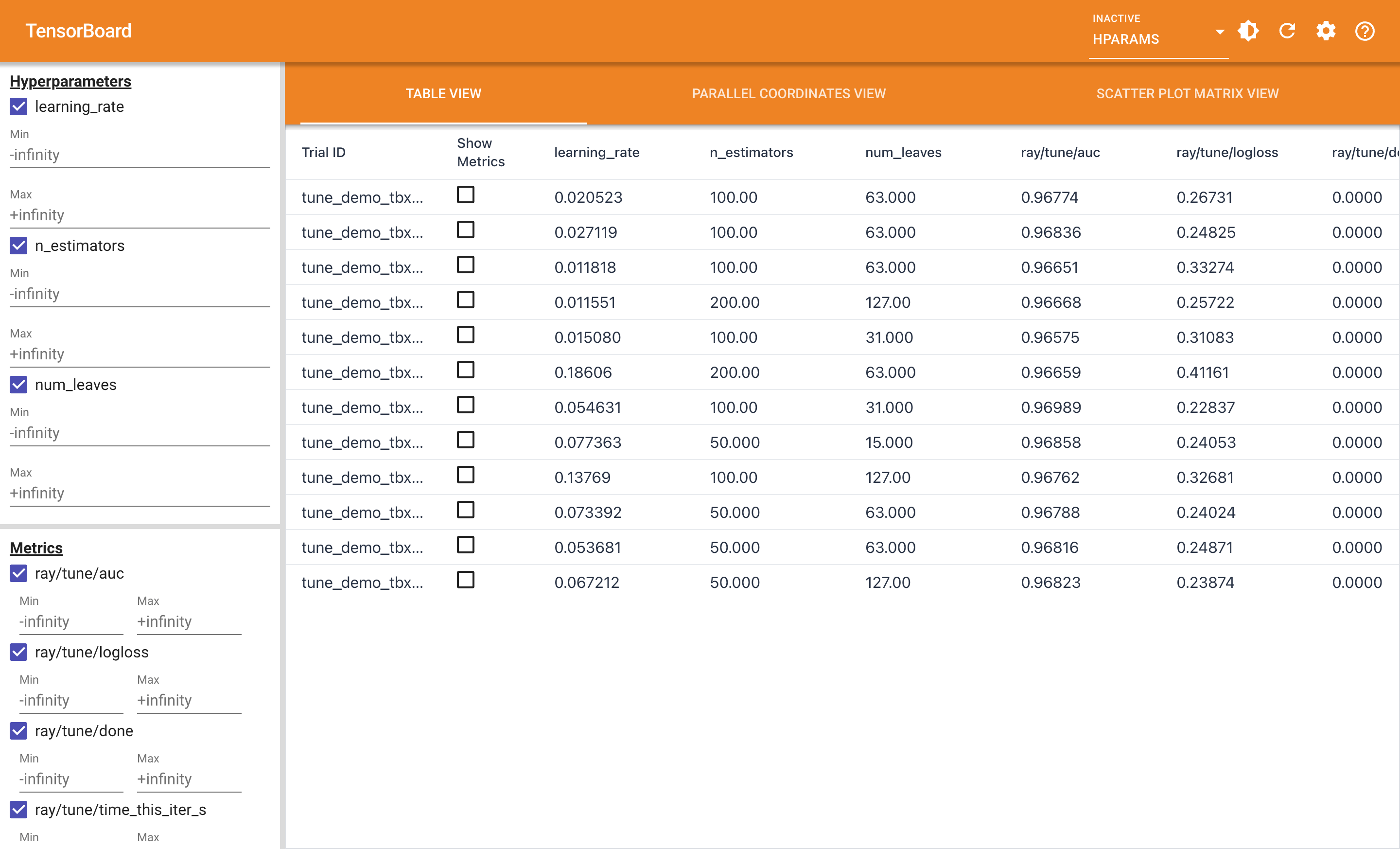This screenshot has width=1400, height=849.
Task: Click the n_estimators column header
Action: 751,152
